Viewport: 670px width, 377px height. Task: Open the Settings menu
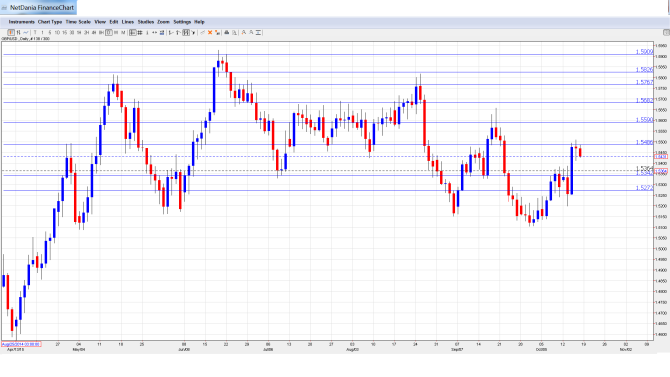(182, 22)
